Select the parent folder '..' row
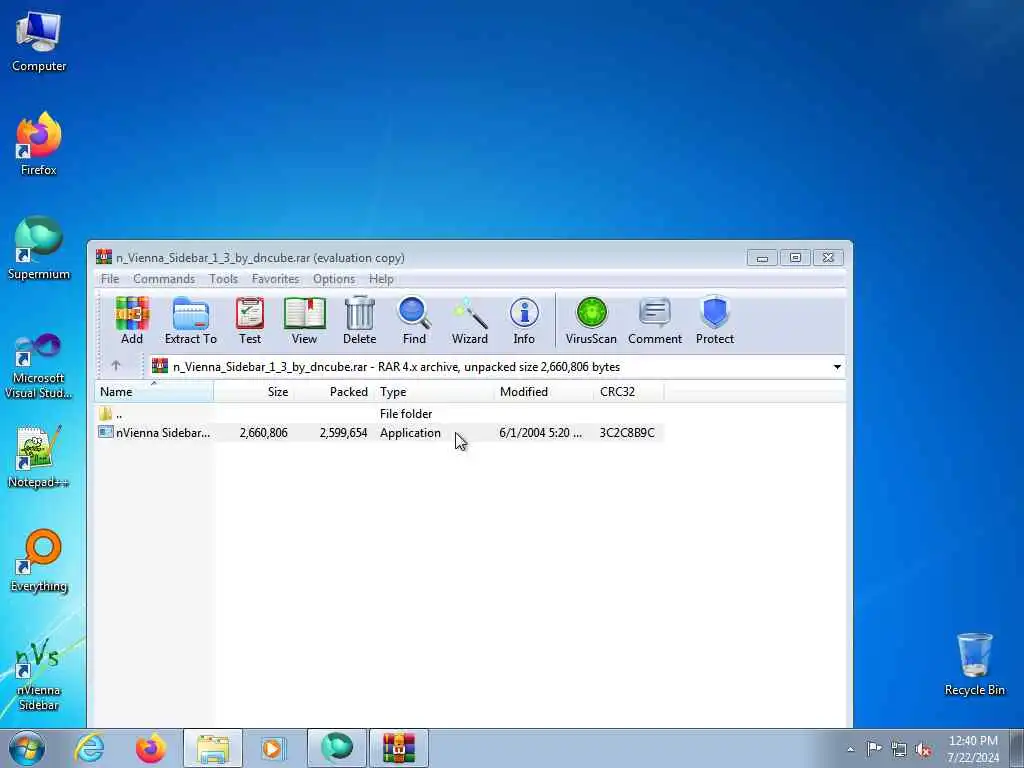The height and width of the screenshot is (768, 1024). 379,413
